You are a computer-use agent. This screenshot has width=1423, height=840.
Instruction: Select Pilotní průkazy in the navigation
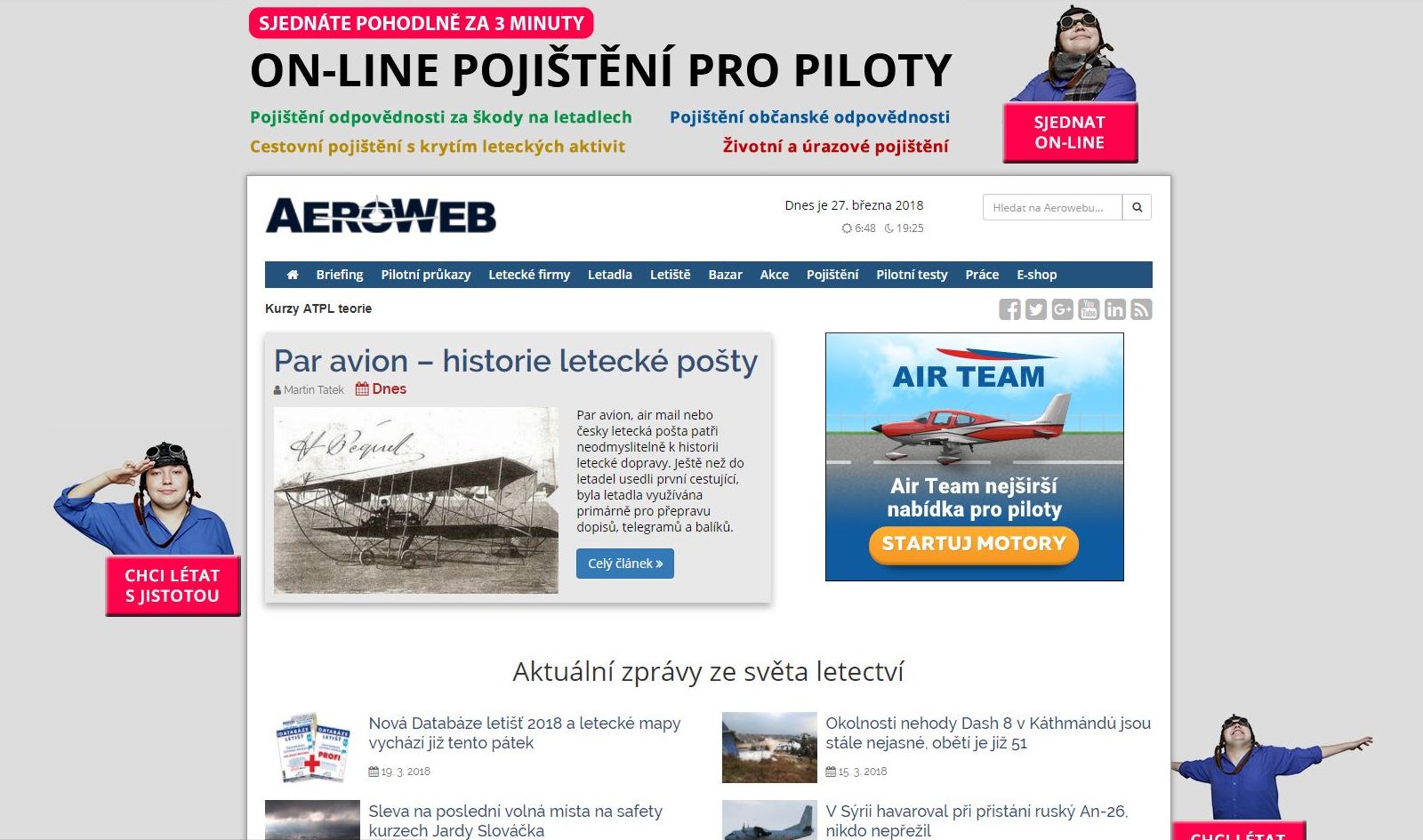(426, 275)
